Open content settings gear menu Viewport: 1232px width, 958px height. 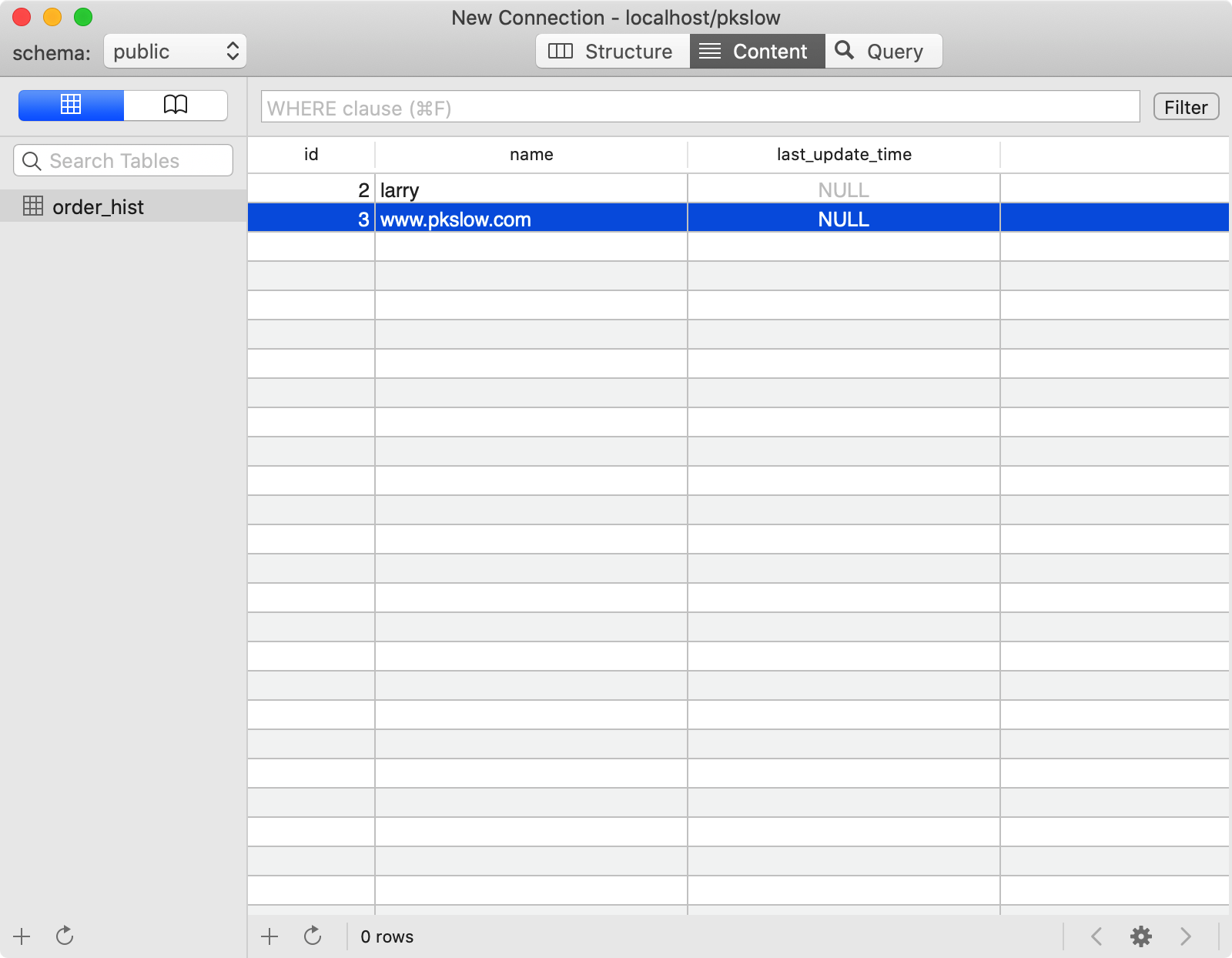tap(1140, 936)
